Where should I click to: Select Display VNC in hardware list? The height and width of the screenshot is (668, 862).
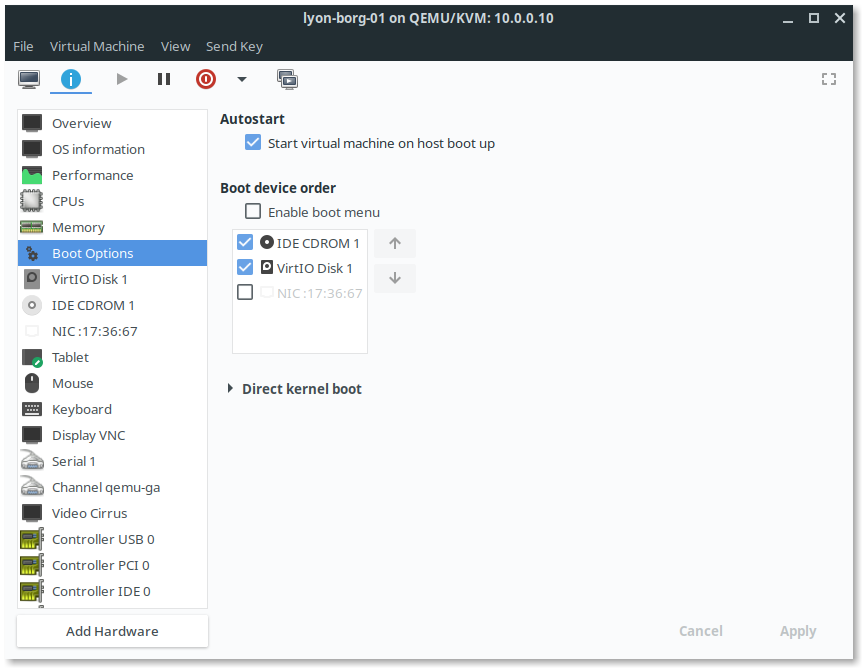[88, 435]
